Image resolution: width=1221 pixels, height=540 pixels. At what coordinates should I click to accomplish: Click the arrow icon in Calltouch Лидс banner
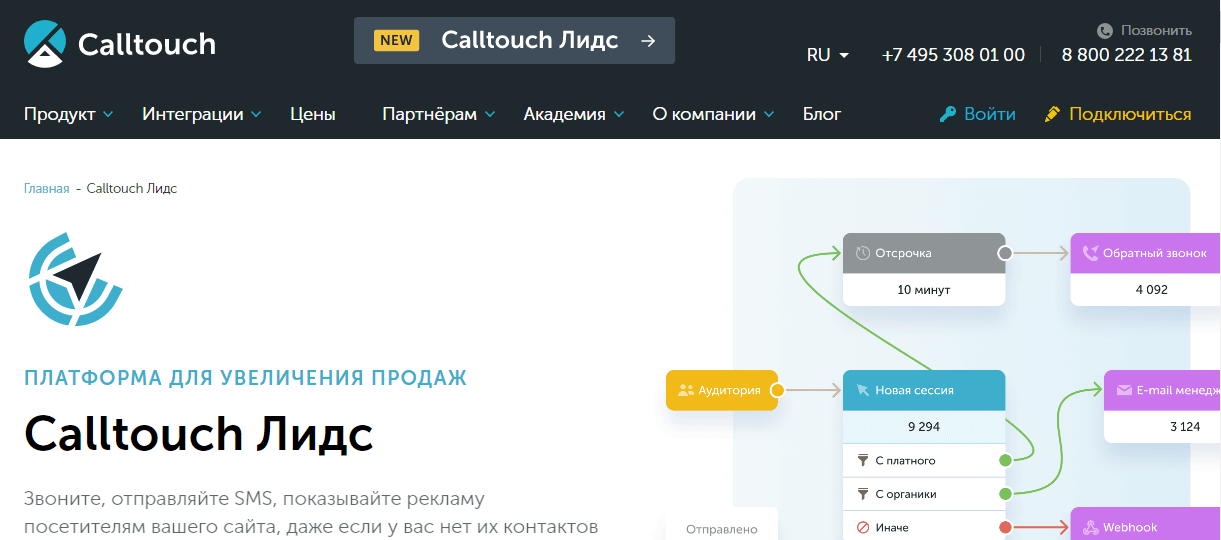coord(648,41)
